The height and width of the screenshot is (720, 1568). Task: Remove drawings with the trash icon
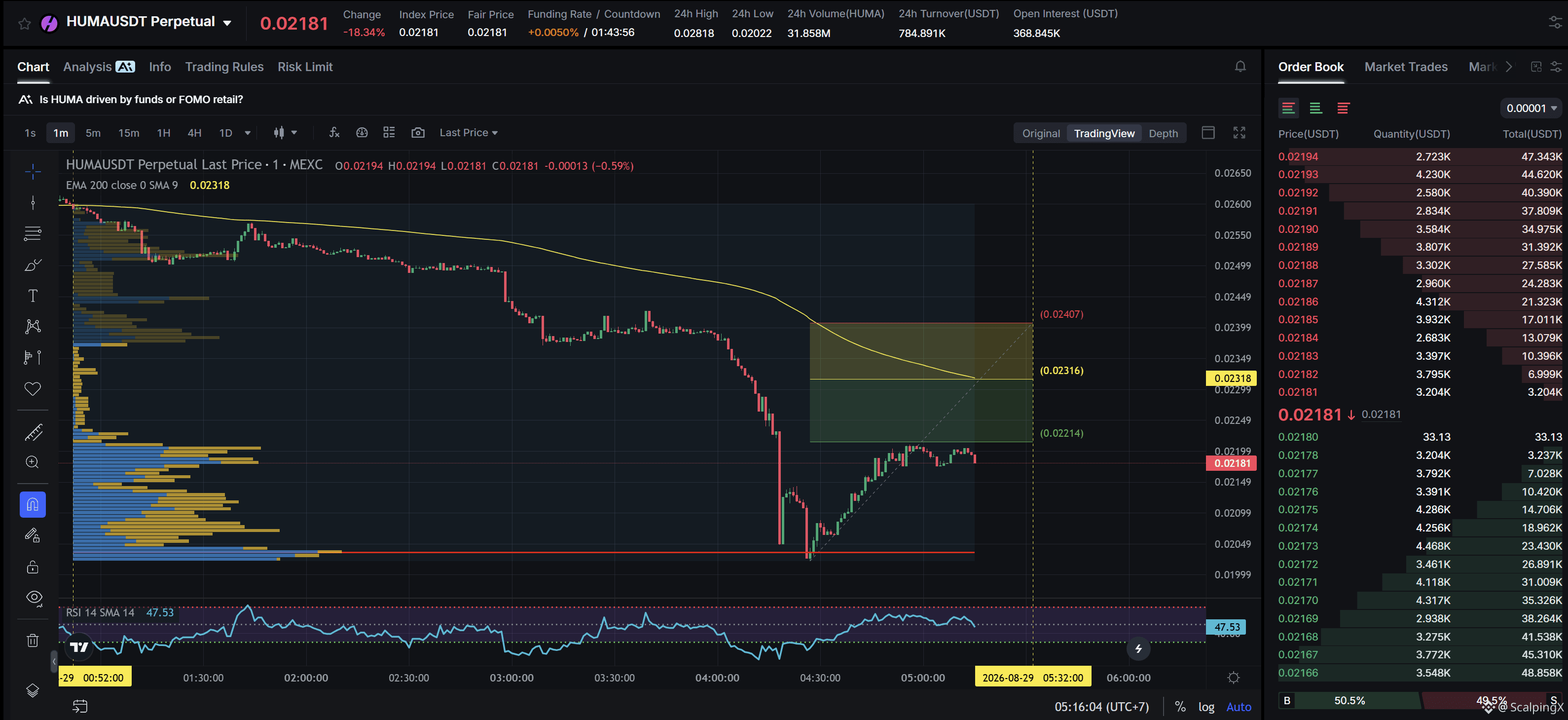[x=33, y=640]
